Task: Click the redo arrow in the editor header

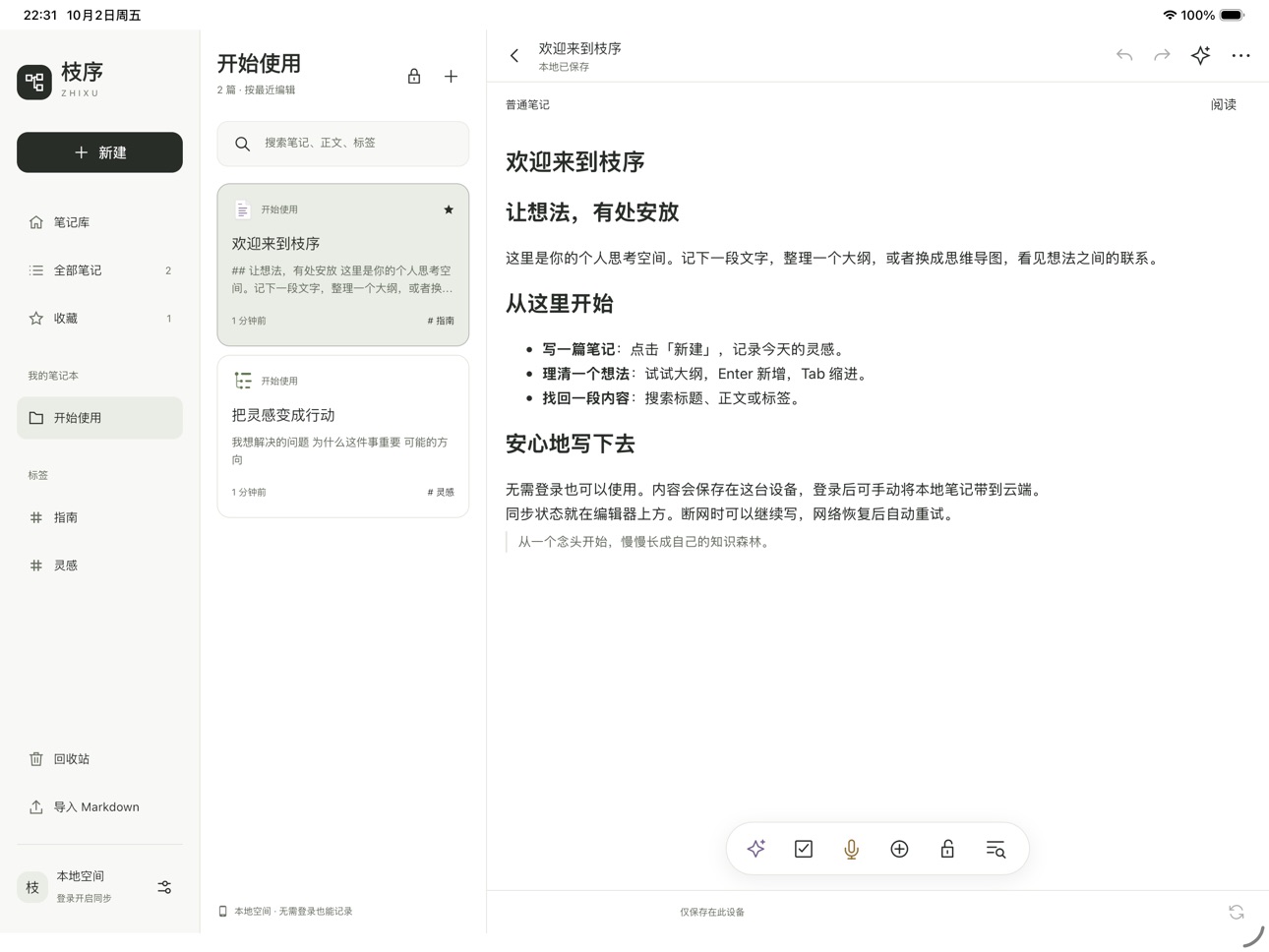Action: click(1162, 55)
